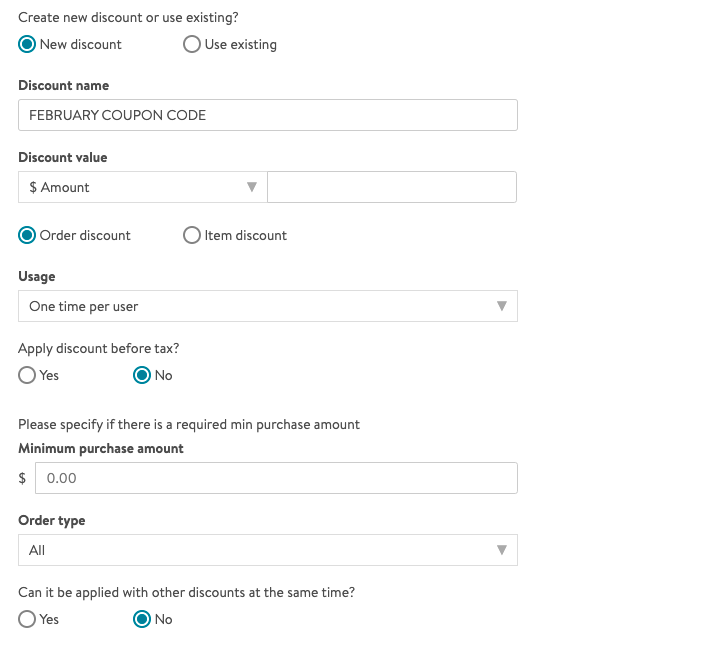This screenshot has width=720, height=648.
Task: Choose Yes for combining with other discounts
Action: [28, 619]
